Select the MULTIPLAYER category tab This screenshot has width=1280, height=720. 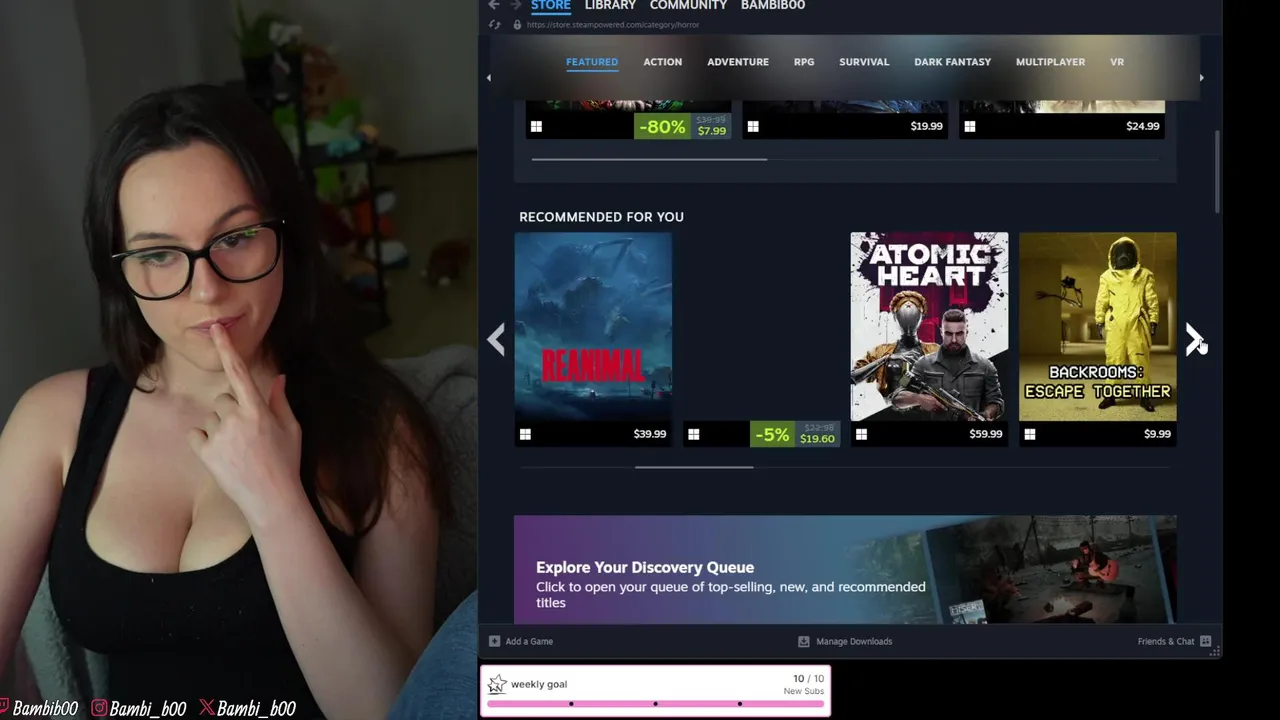[1050, 62]
